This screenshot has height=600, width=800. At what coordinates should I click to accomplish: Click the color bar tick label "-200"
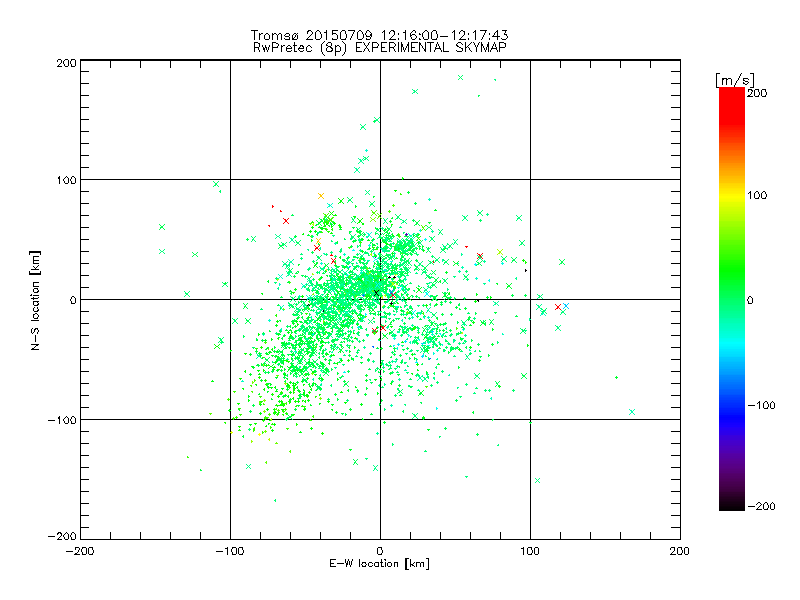pyautogui.click(x=761, y=506)
